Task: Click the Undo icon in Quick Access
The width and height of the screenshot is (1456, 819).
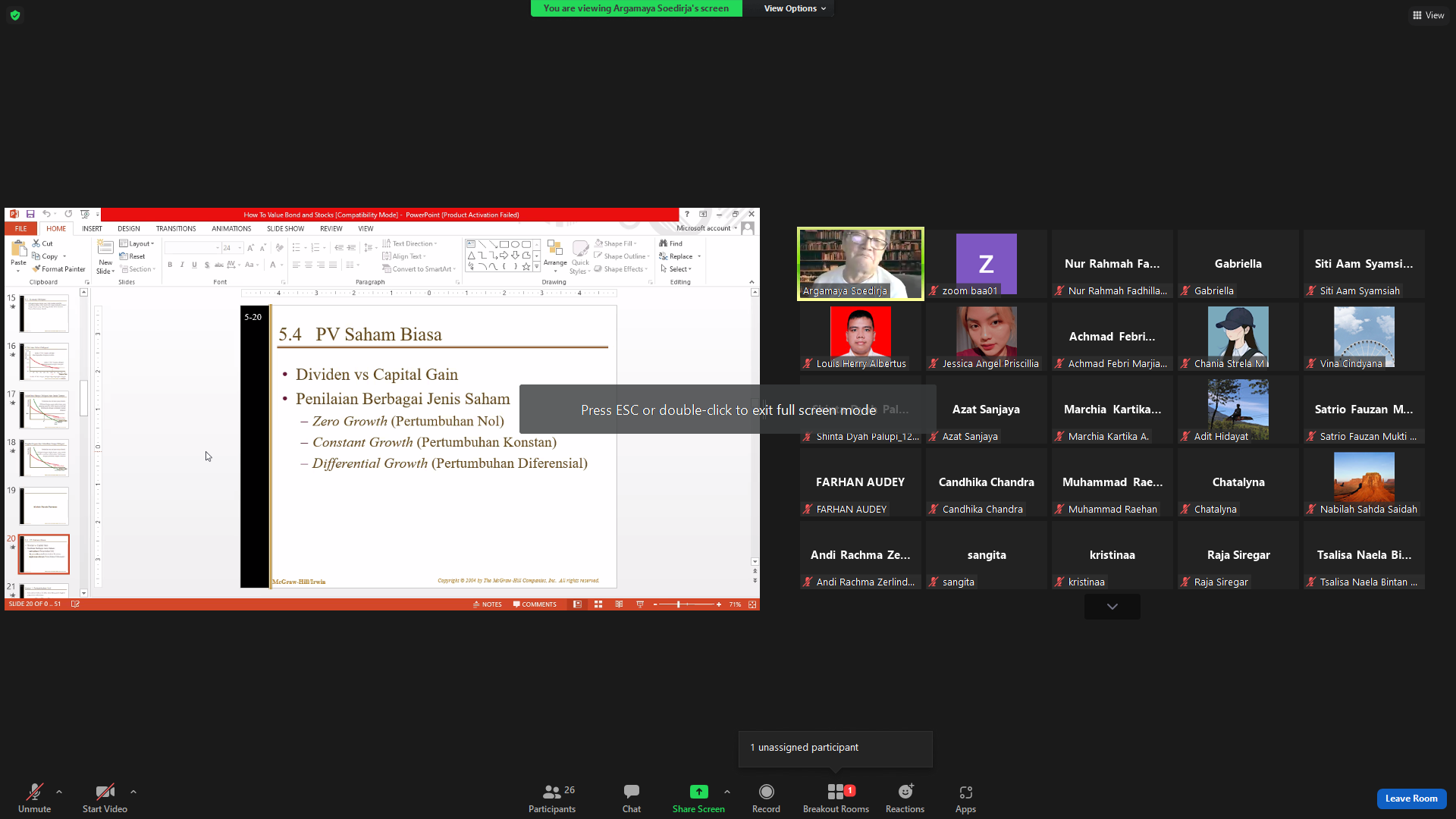Action: pyautogui.click(x=46, y=215)
